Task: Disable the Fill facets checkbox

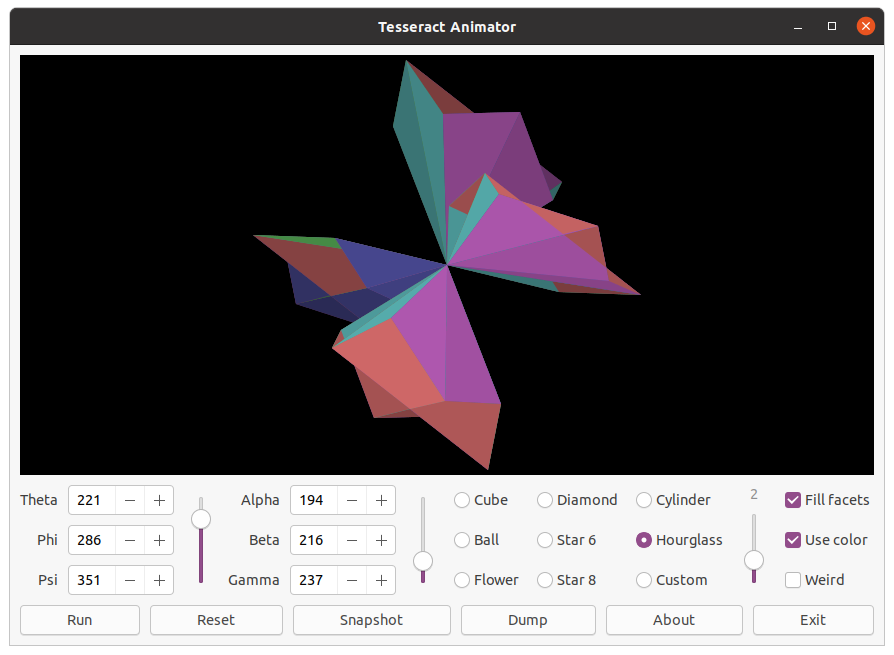Action: coord(827,500)
